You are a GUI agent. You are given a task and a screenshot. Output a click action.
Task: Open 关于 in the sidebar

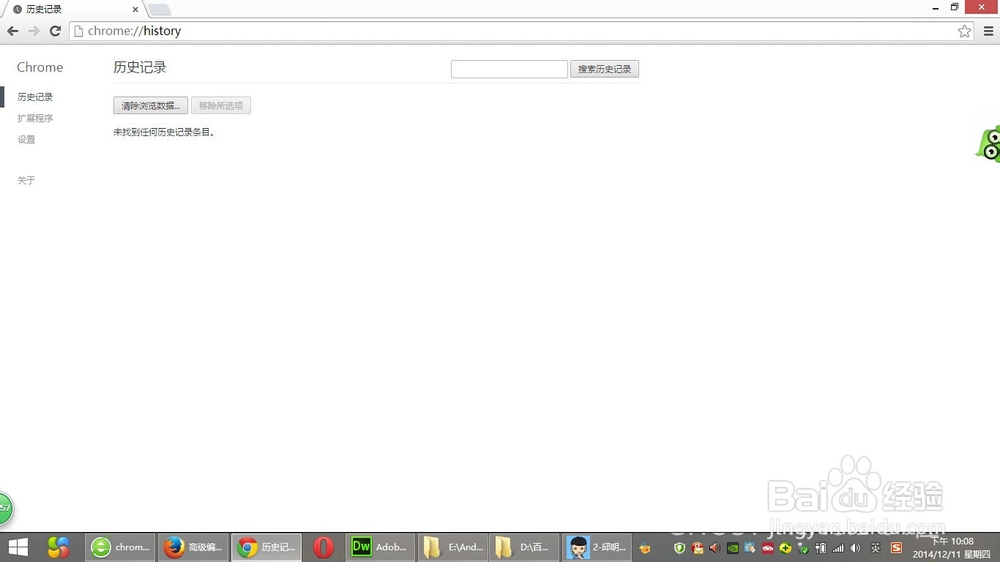(26, 181)
